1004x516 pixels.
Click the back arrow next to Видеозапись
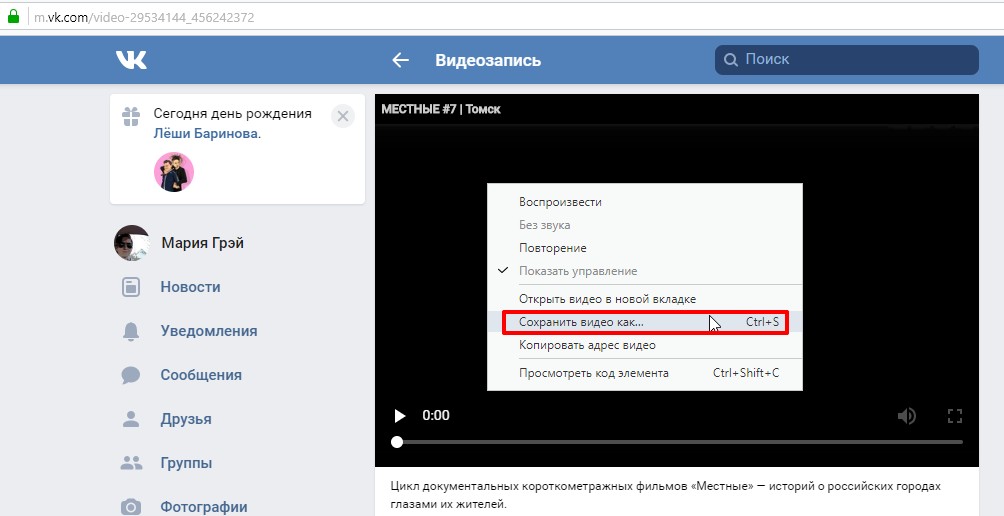pyautogui.click(x=401, y=60)
